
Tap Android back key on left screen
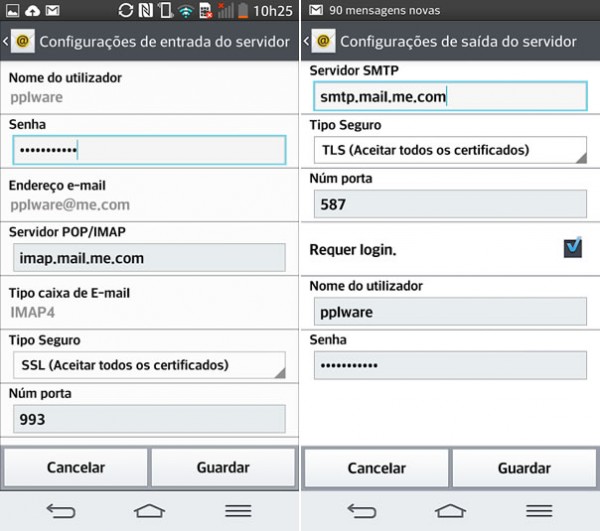[x=60, y=511]
